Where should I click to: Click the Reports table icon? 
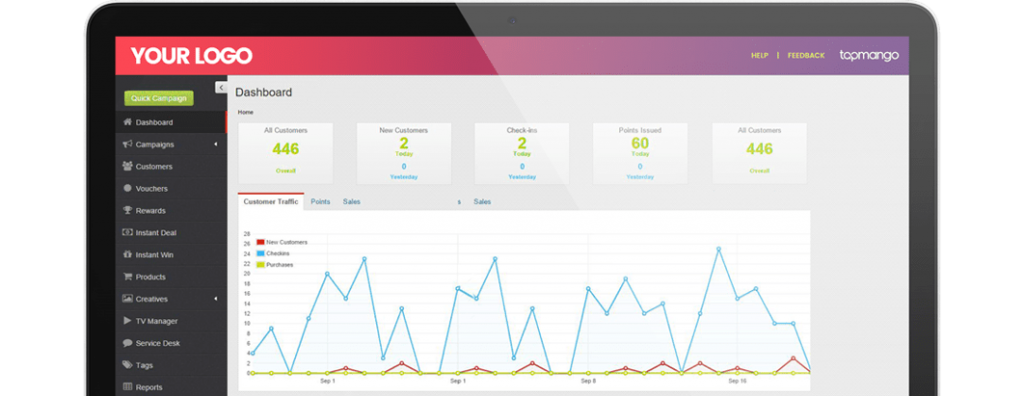tap(127, 387)
